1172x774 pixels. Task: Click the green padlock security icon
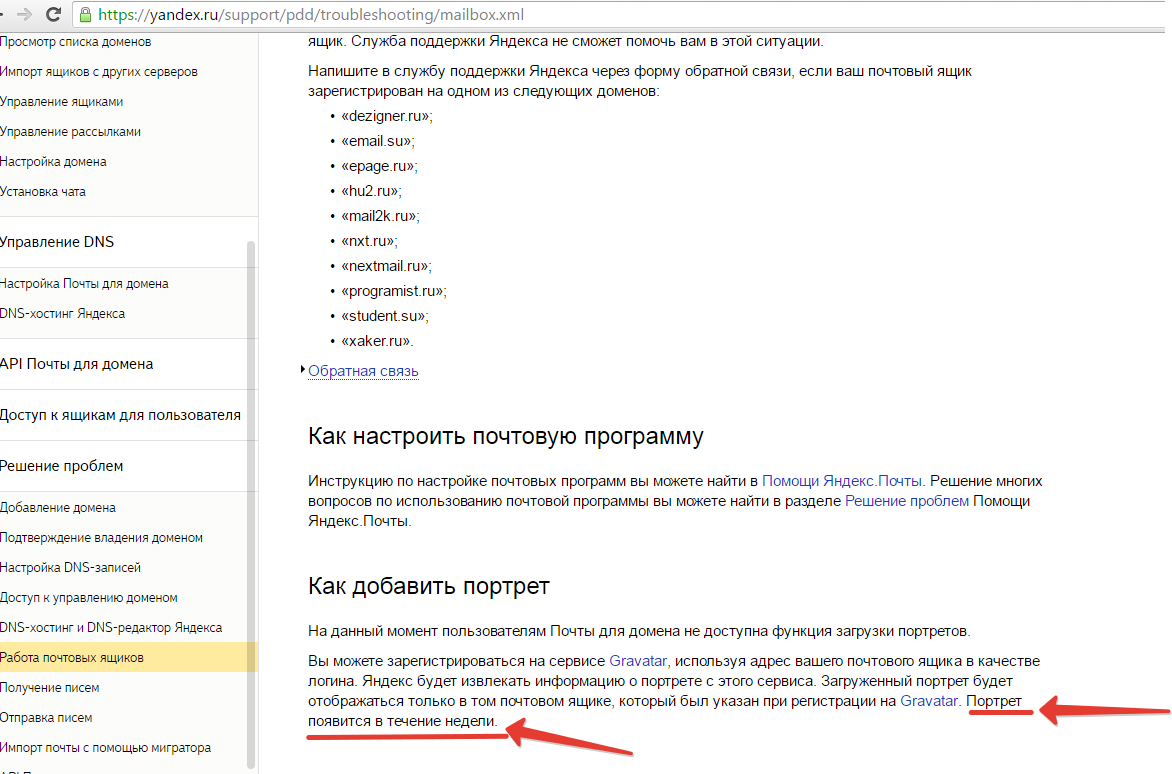(x=85, y=14)
